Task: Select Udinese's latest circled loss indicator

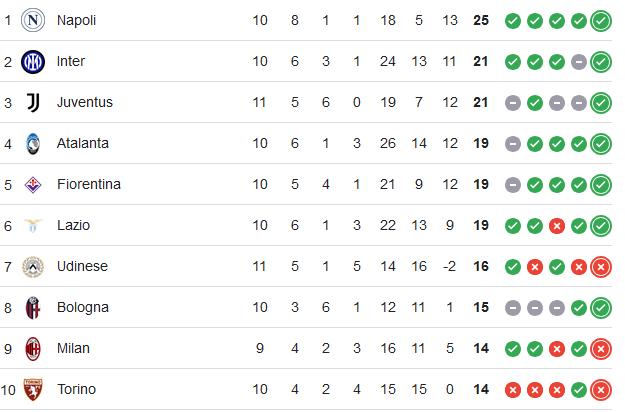Action: point(601,267)
